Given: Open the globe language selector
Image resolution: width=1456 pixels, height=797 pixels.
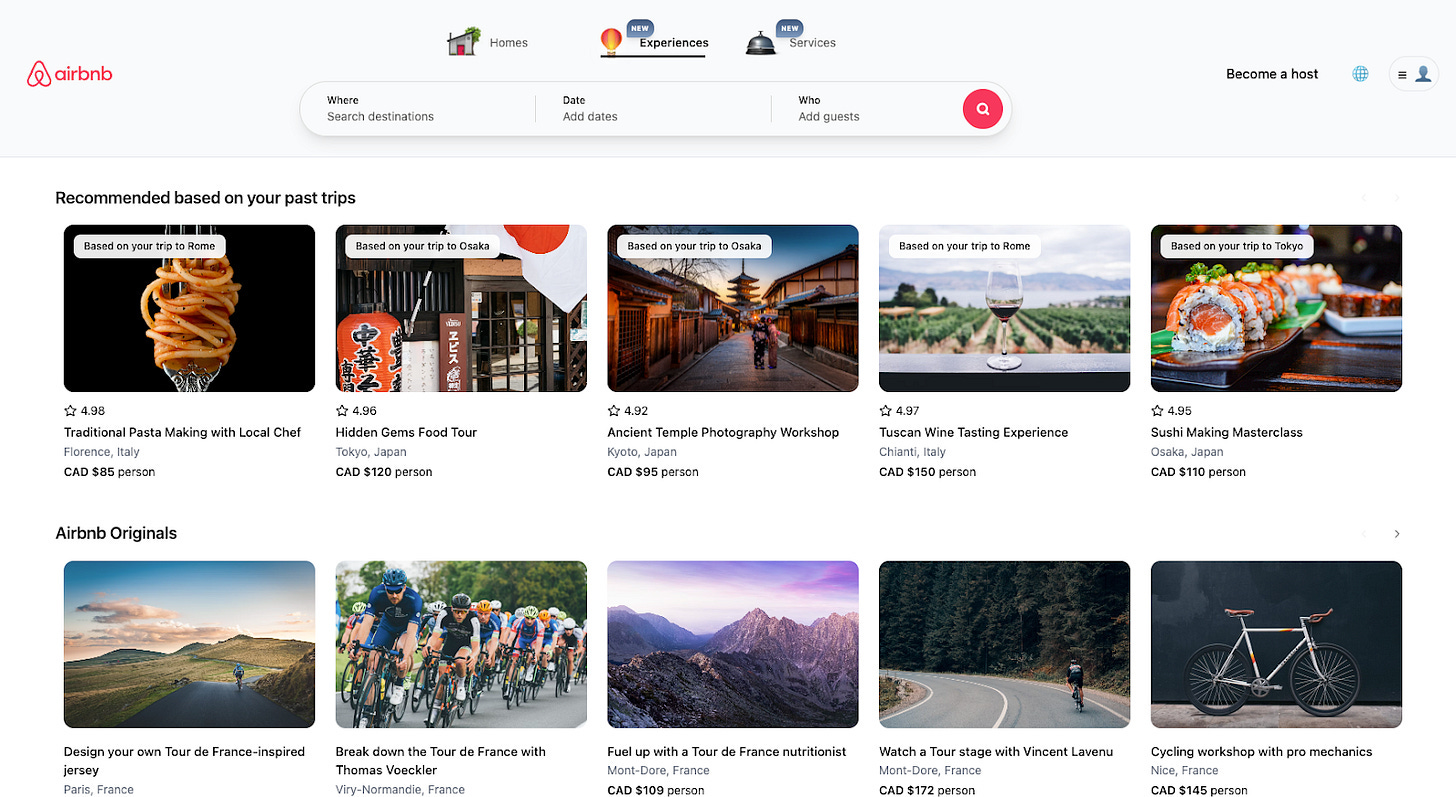Looking at the screenshot, I should tap(1360, 74).
